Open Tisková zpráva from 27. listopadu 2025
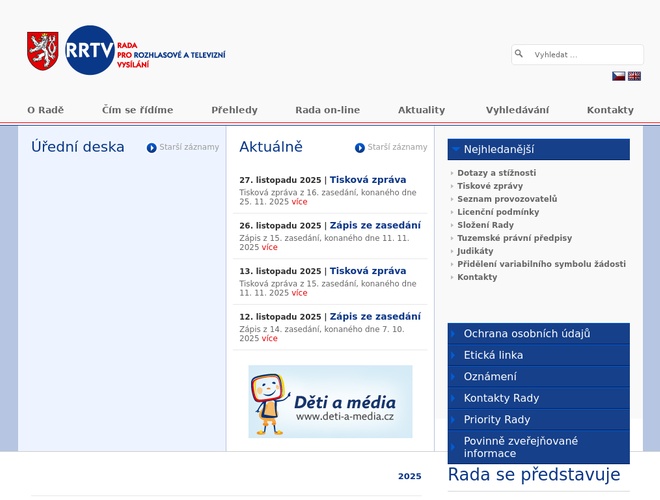This screenshot has height=500, width=660. pyautogui.click(x=368, y=180)
